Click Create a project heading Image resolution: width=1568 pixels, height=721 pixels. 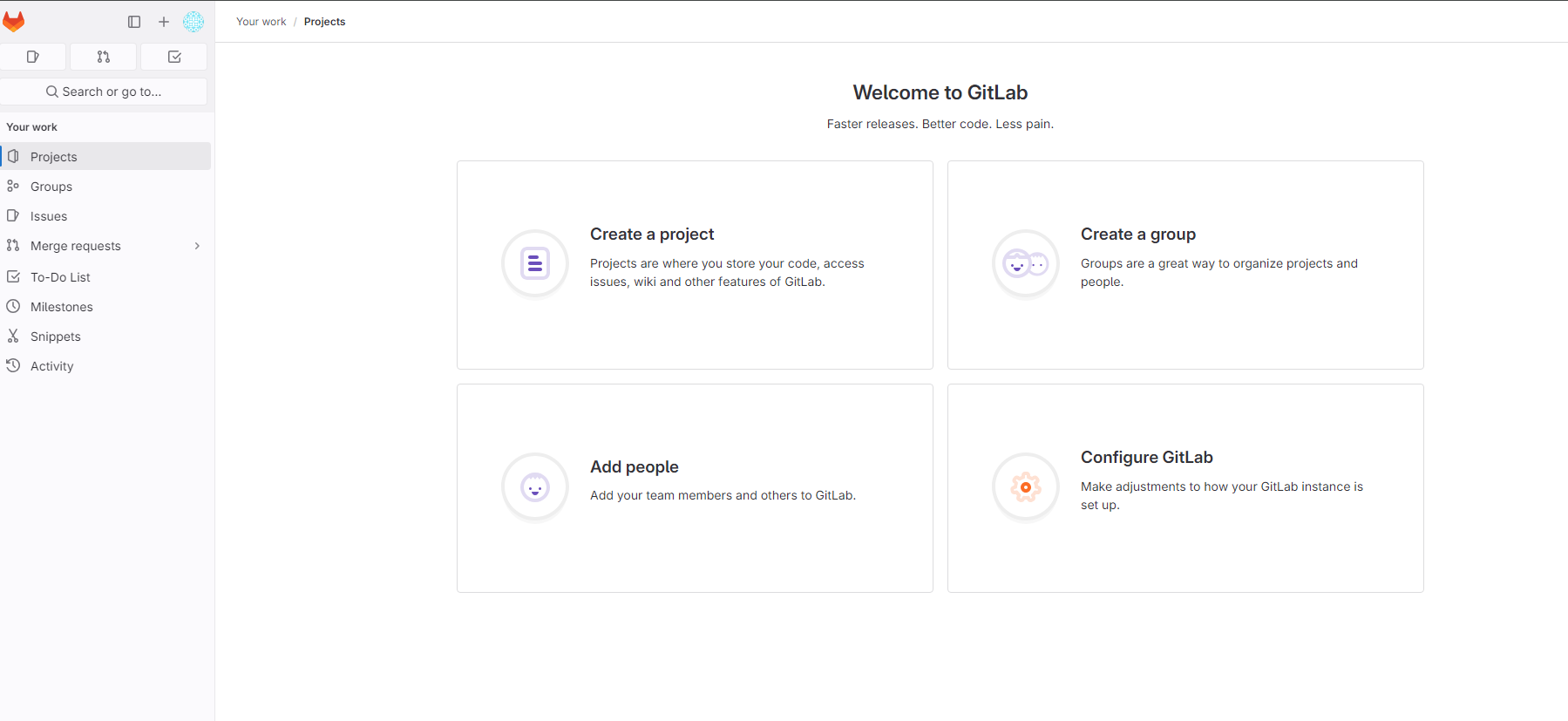[652, 234]
